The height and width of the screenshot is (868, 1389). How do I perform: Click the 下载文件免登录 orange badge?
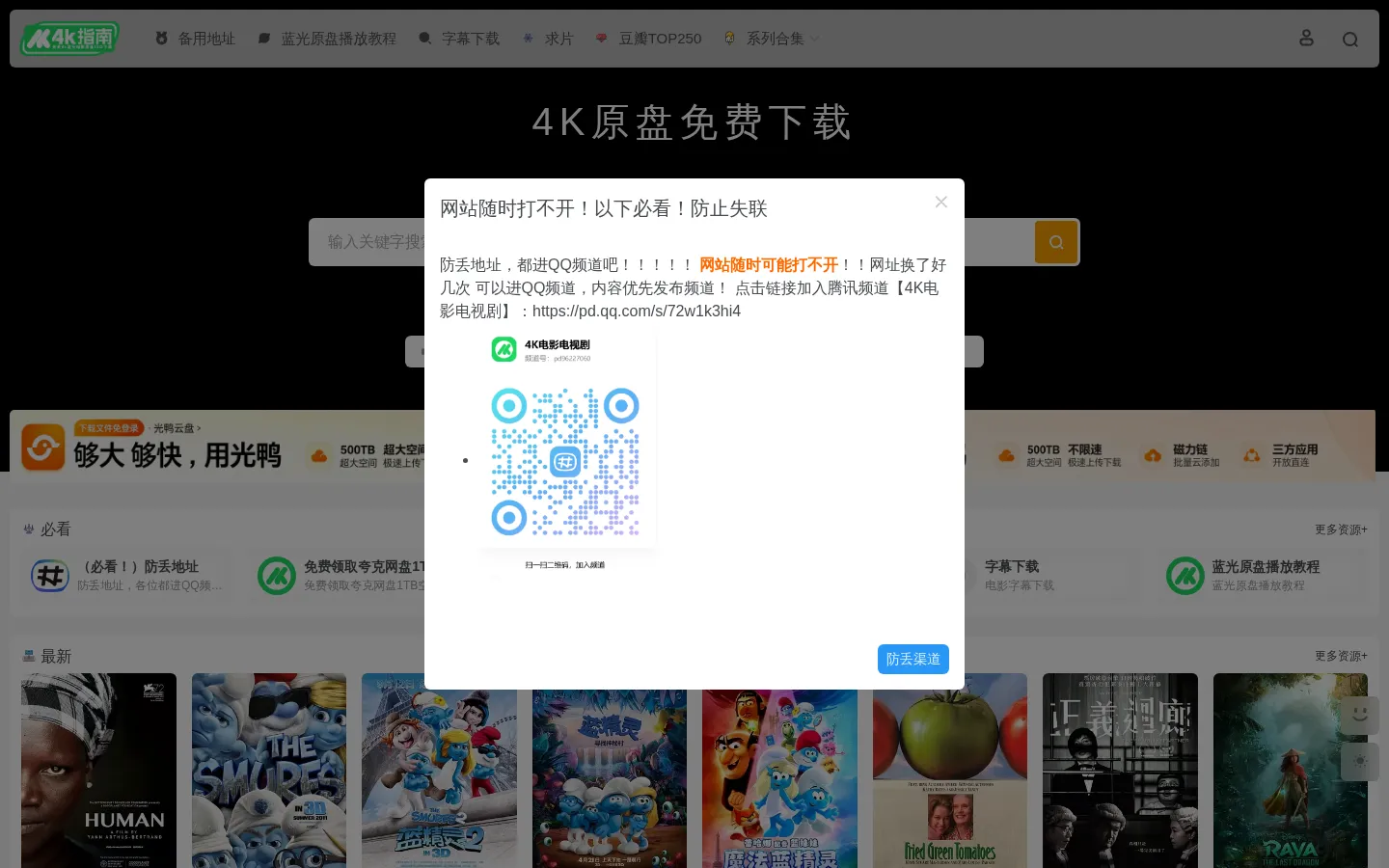(109, 428)
